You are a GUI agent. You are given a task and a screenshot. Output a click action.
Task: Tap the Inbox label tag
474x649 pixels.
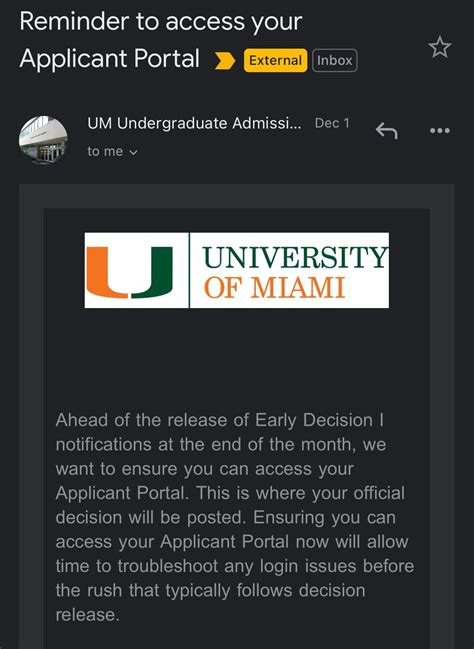[334, 60]
